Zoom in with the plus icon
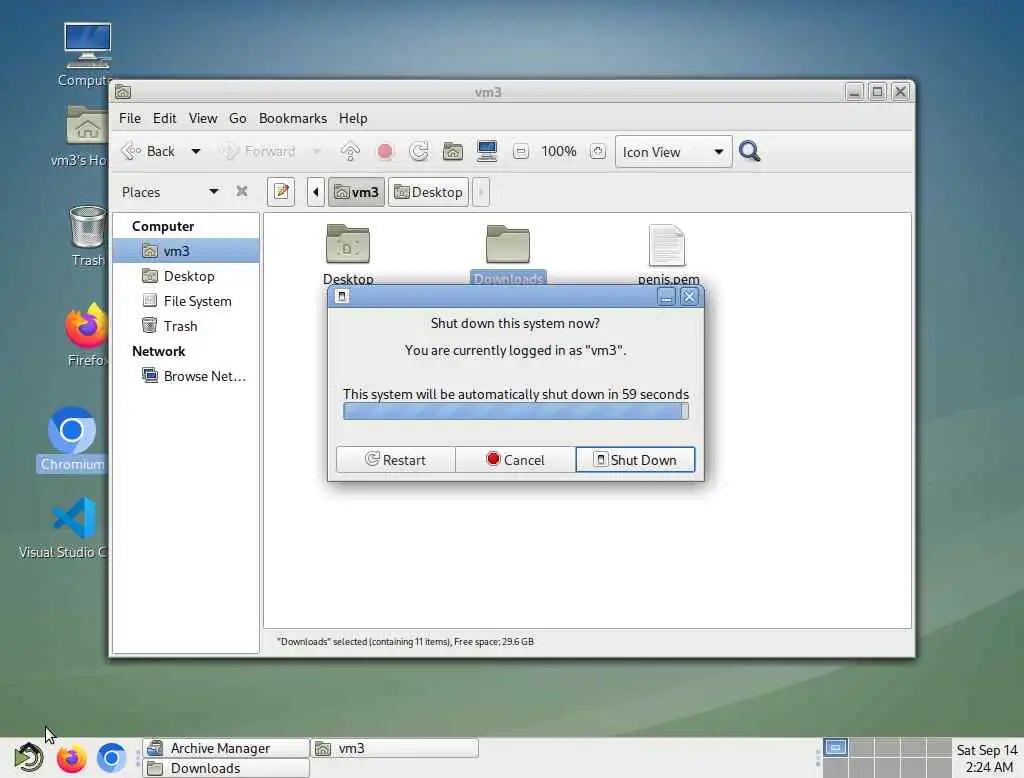Image resolution: width=1024 pixels, height=778 pixels. 598,152
